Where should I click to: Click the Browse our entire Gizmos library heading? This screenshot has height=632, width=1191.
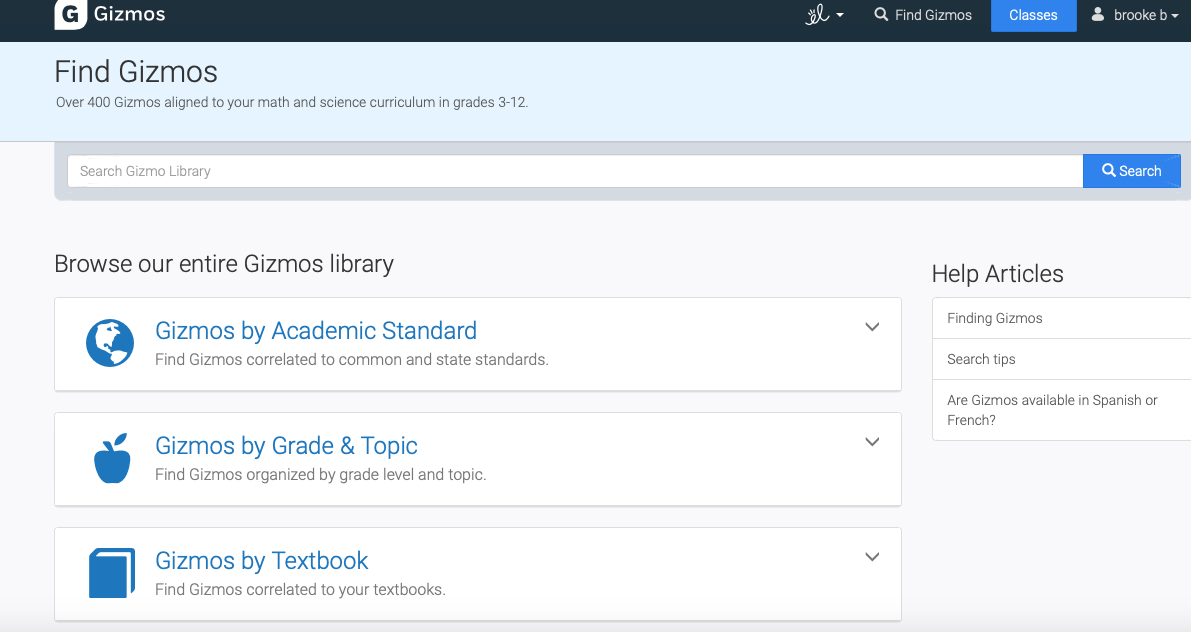tap(224, 264)
